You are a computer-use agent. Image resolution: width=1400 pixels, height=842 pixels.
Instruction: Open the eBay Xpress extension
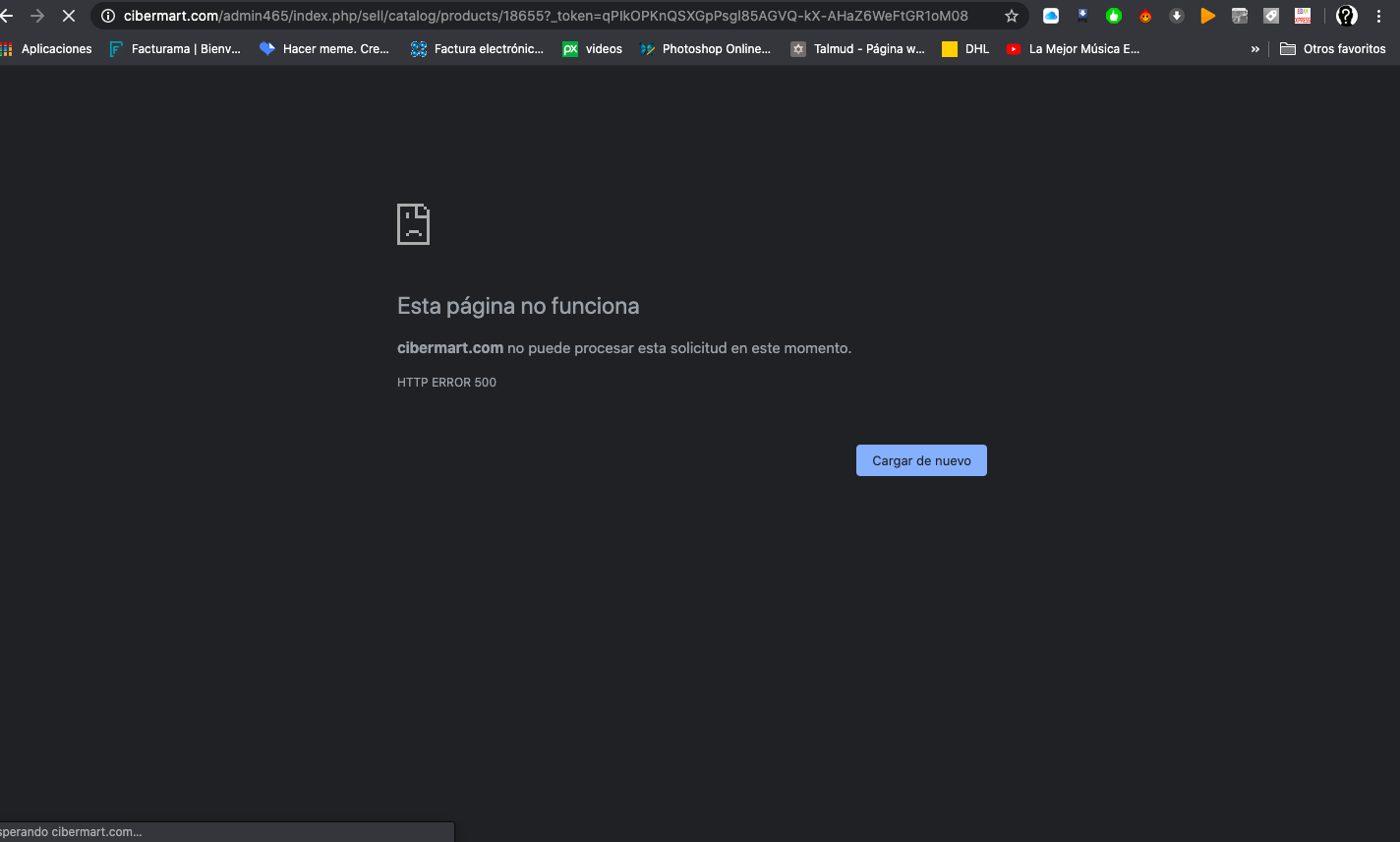[1303, 16]
